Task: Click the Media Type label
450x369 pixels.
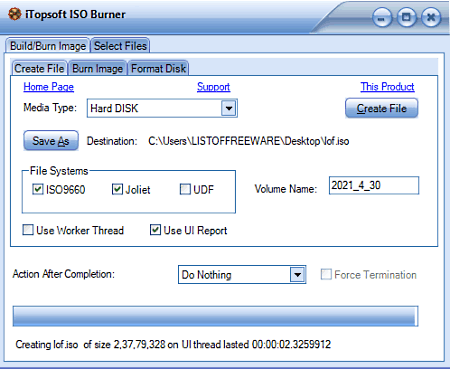Action: coord(50,108)
